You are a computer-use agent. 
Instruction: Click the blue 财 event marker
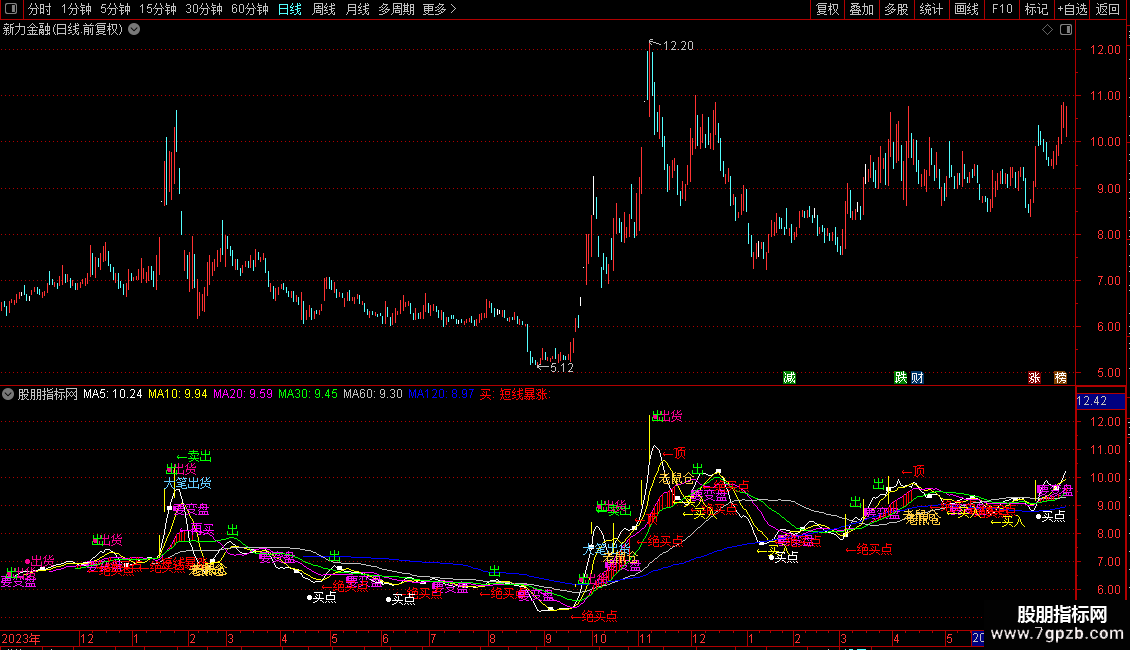click(x=917, y=378)
